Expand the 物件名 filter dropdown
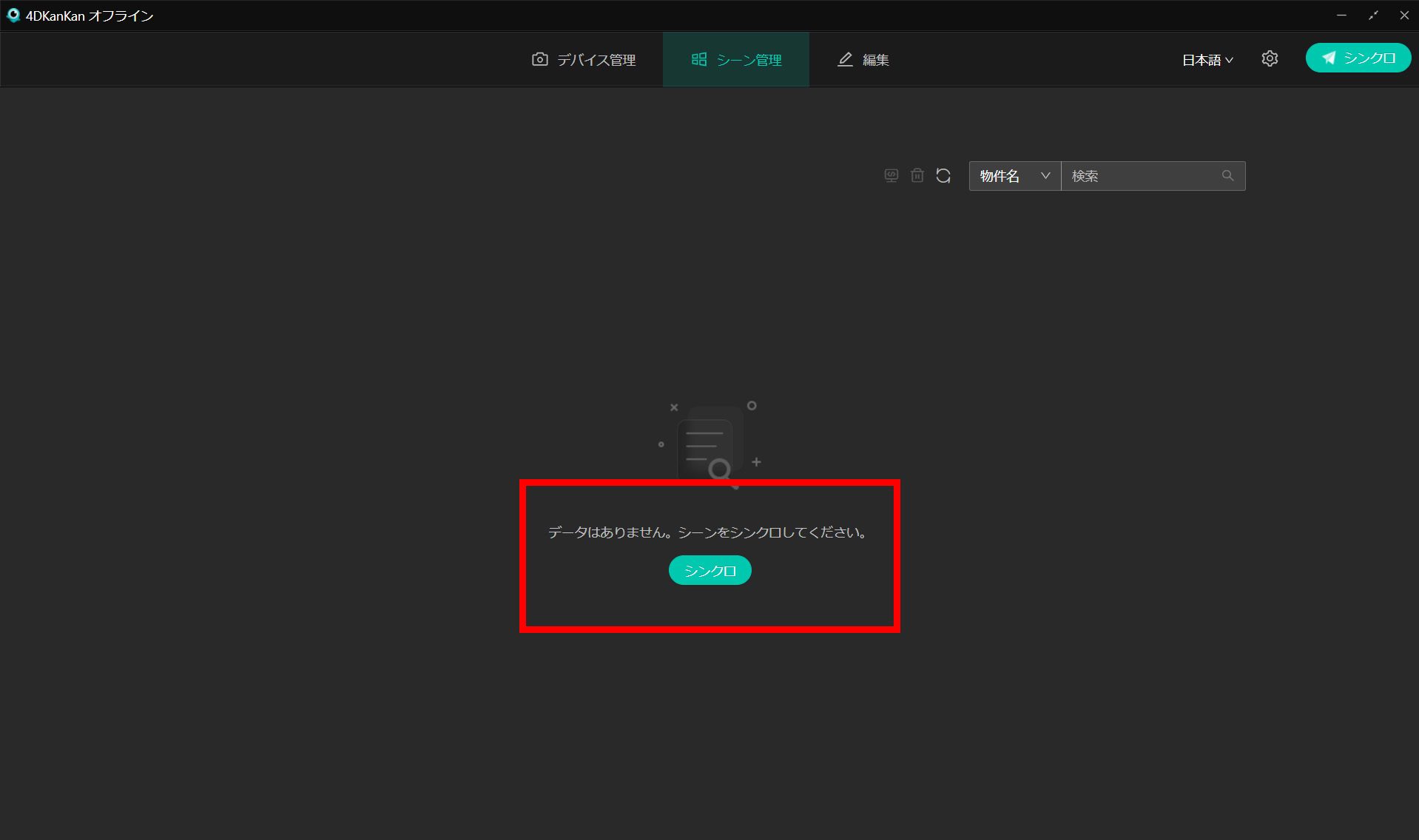Screen dimensions: 1419x840 (x=1014, y=176)
